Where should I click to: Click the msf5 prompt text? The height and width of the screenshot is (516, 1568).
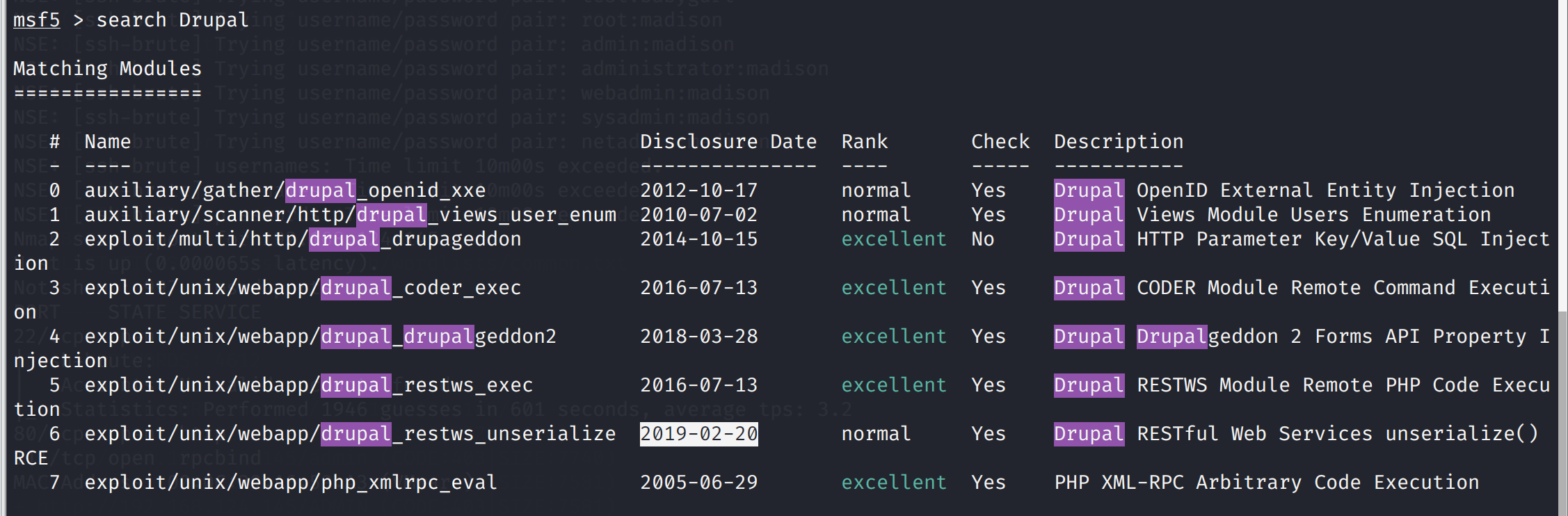pyautogui.click(x=37, y=20)
